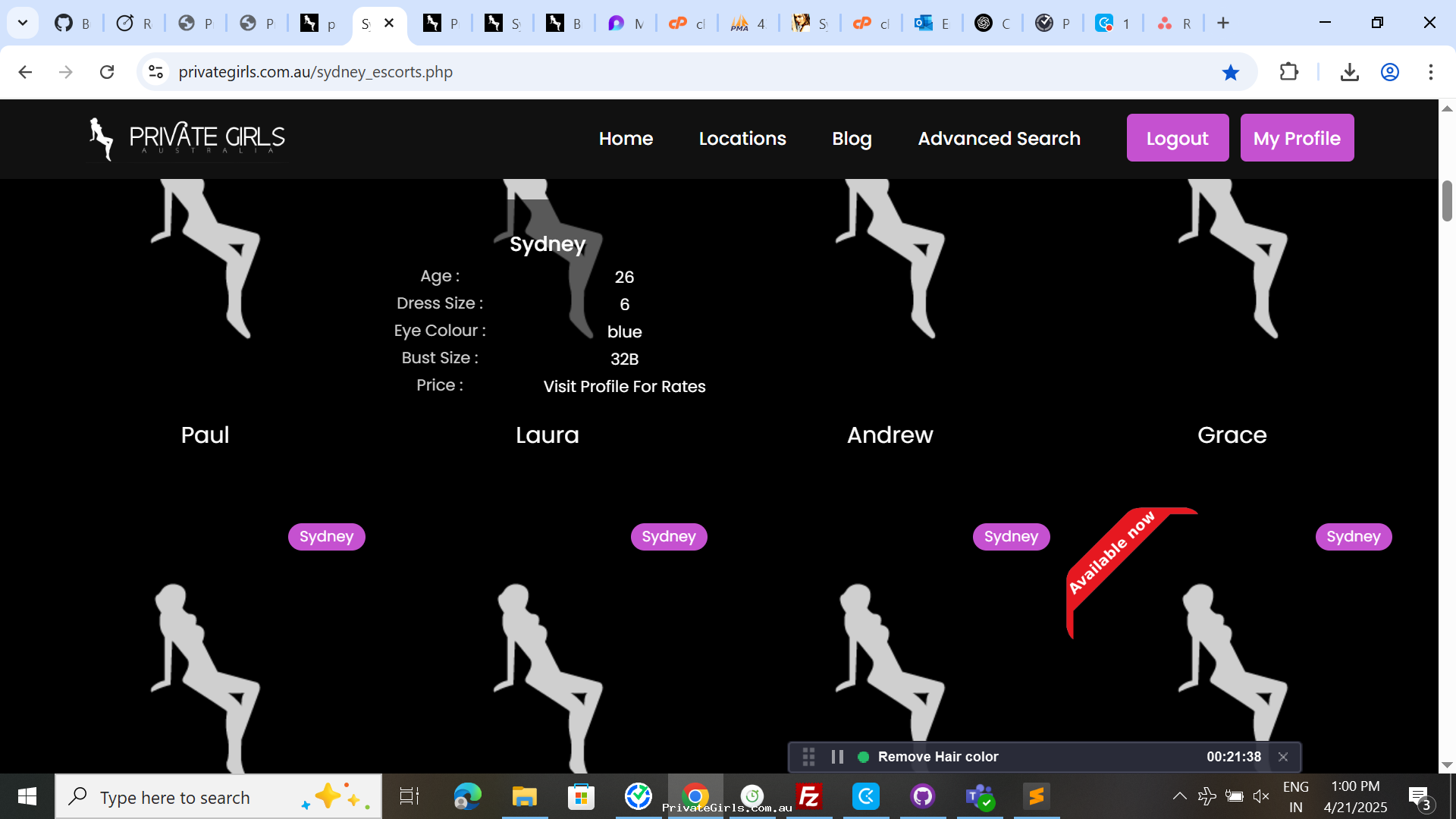Open the Extensions puzzle icon
This screenshot has height=819, width=1456.
click(1288, 72)
